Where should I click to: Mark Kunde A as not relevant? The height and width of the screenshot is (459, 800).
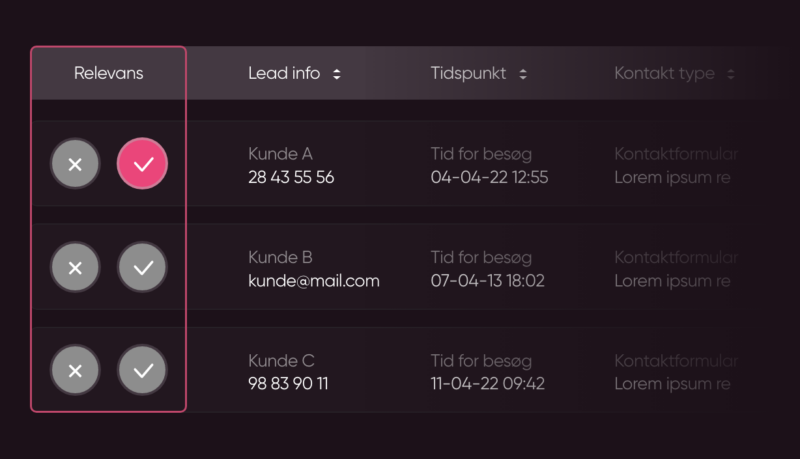pyautogui.click(x=75, y=164)
